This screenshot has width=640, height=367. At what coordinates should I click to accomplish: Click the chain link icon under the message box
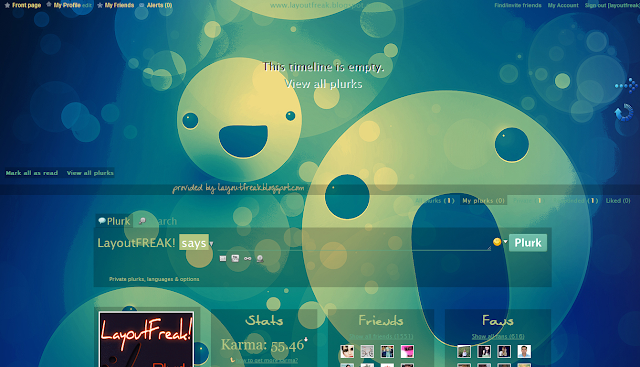(248, 258)
